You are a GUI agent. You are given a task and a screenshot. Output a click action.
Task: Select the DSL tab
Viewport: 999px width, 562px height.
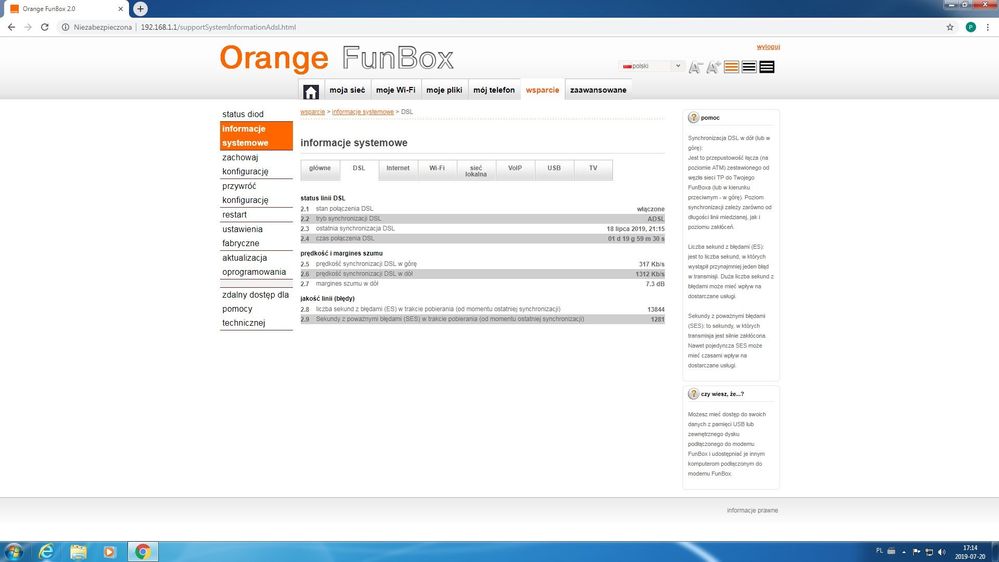[359, 169]
